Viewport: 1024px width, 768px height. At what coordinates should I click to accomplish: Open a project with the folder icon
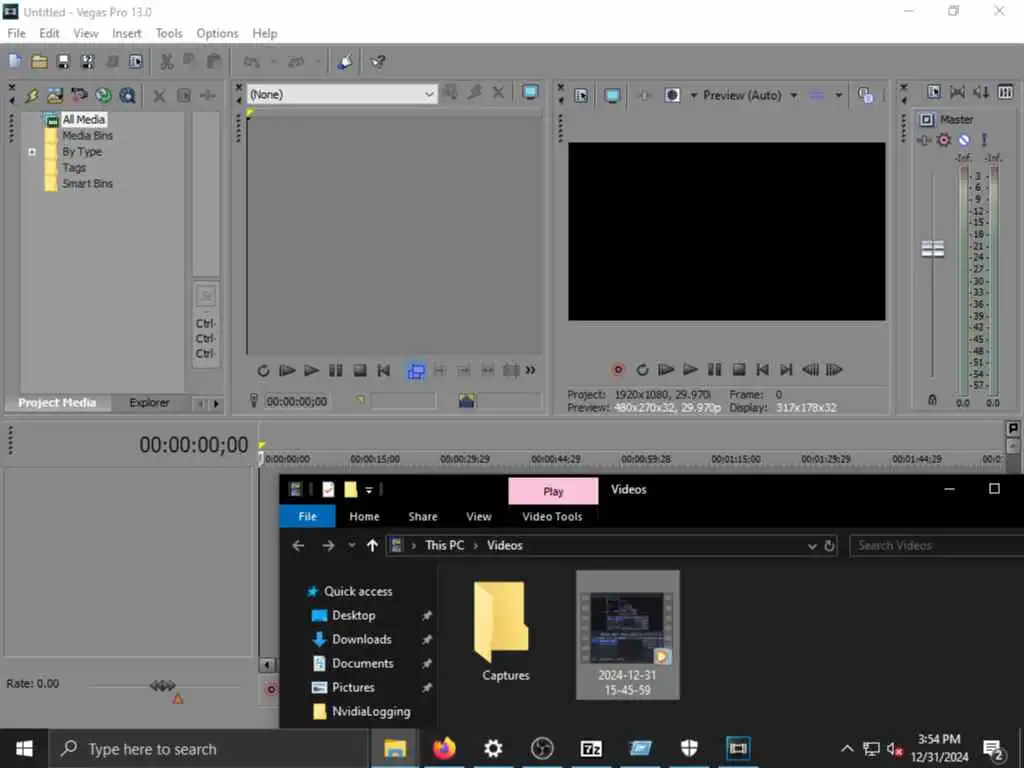[39, 61]
